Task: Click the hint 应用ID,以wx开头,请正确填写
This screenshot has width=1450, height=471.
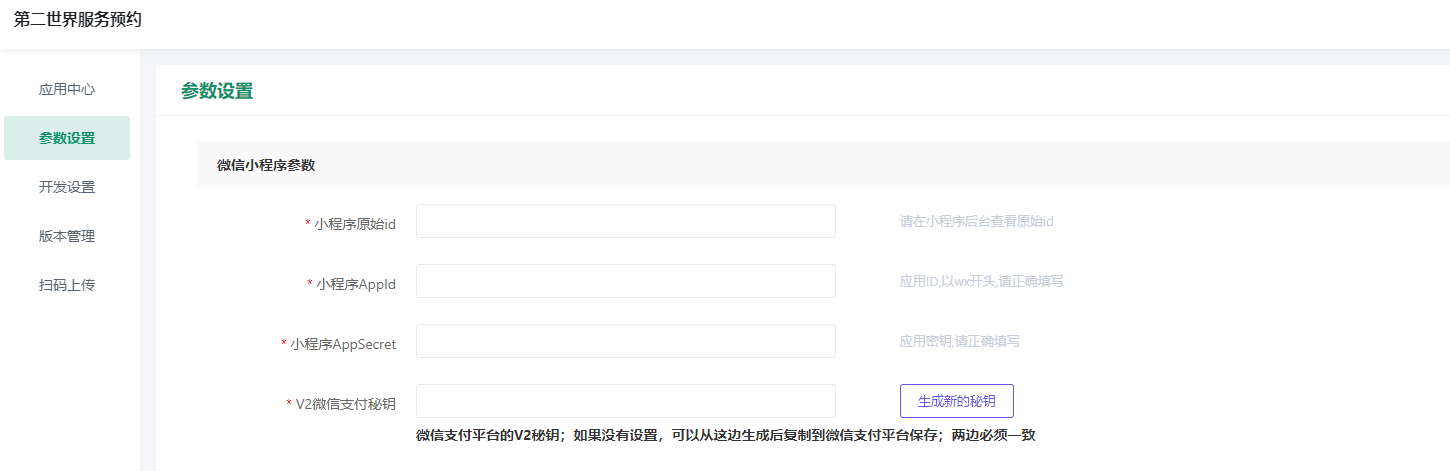Action: click(x=982, y=281)
